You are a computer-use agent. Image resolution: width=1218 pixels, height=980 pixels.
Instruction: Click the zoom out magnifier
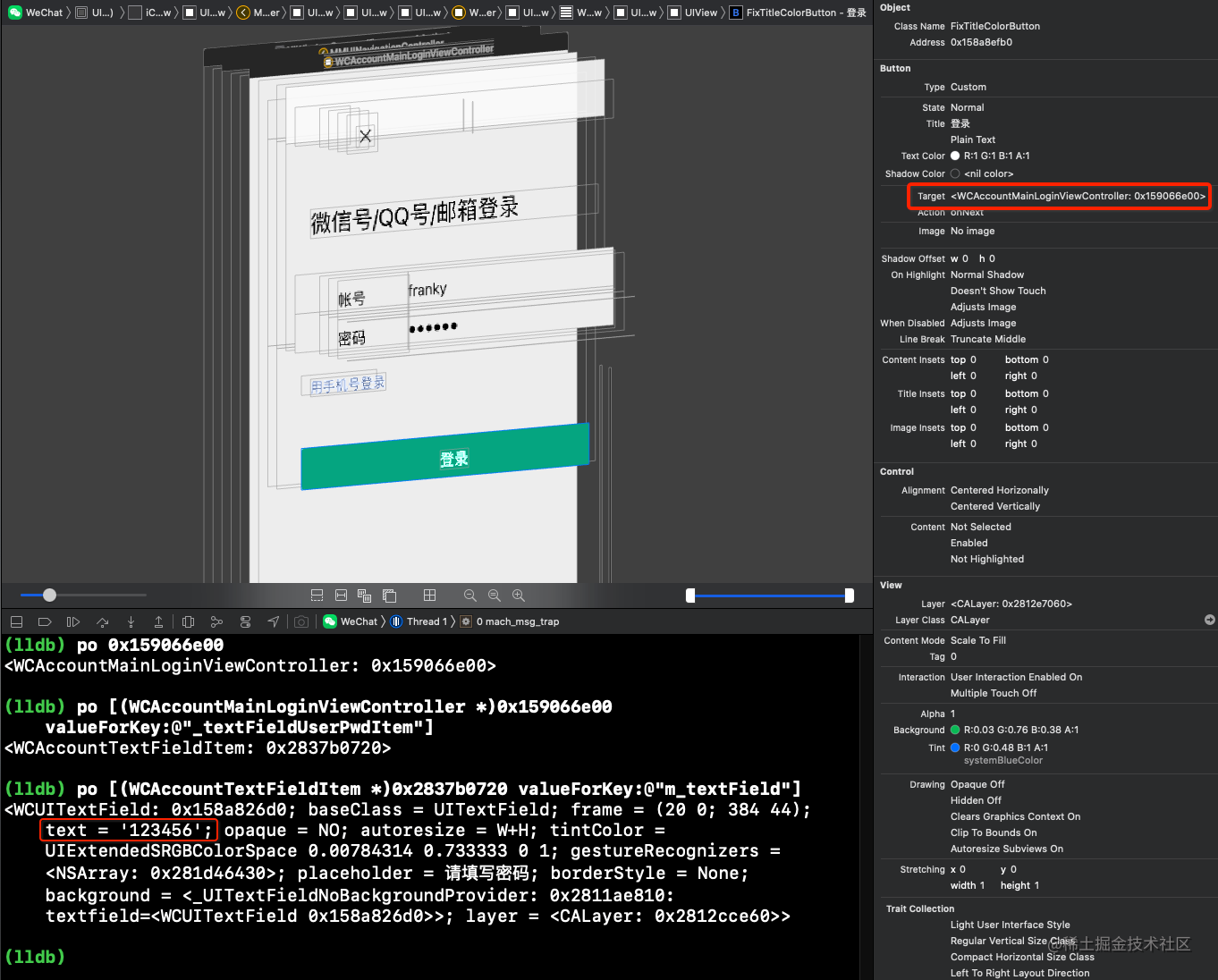pos(470,596)
